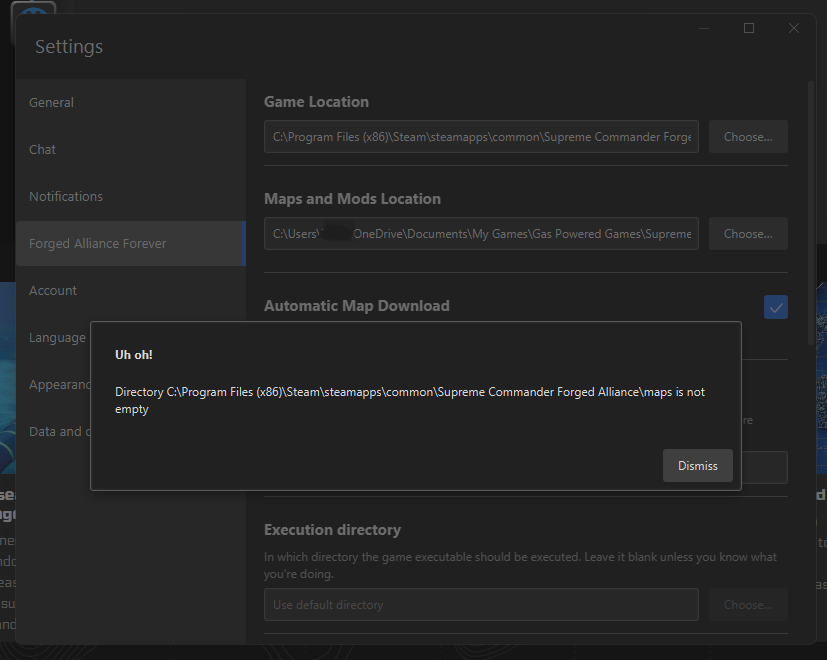The width and height of the screenshot is (827, 660).
Task: Click the 'Automatic Map Download' label
Action: [x=357, y=306]
